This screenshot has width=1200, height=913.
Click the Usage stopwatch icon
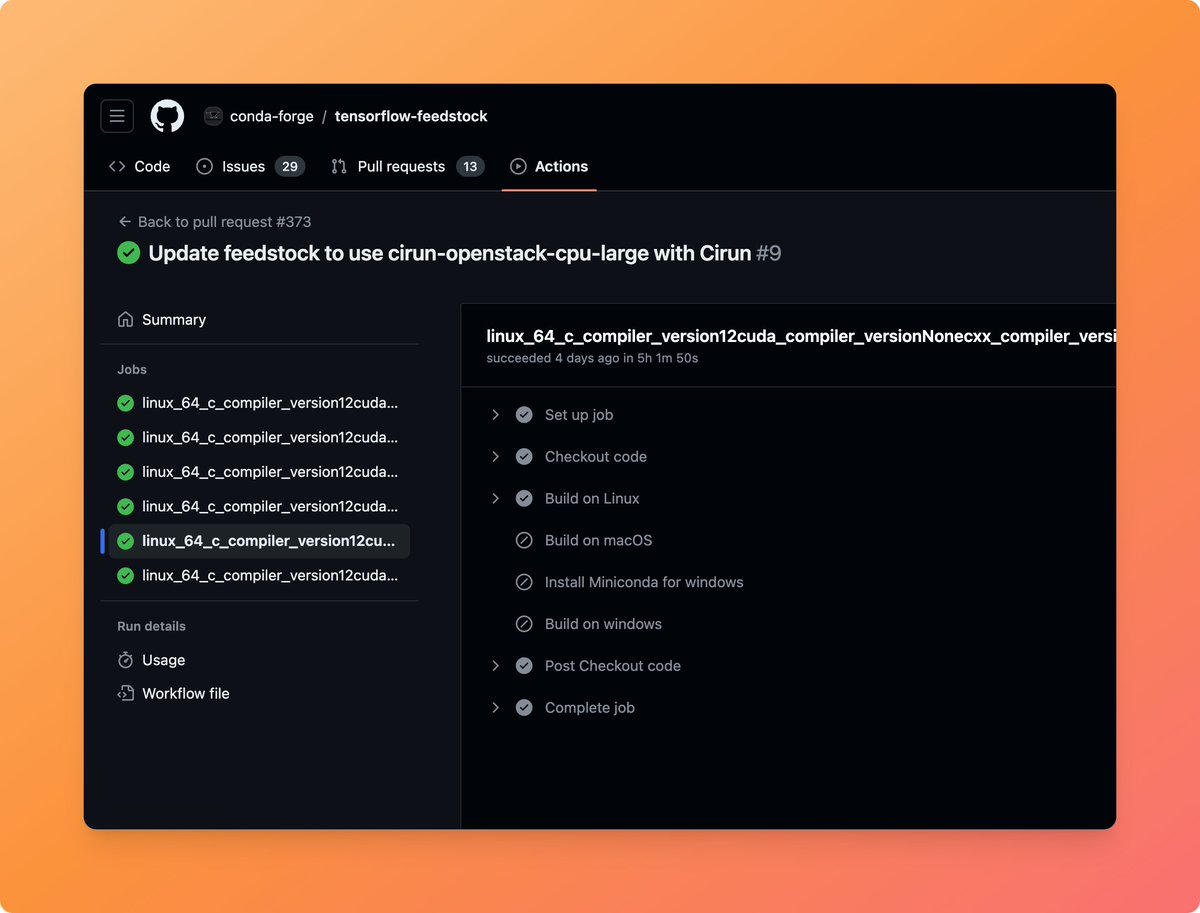(125, 660)
